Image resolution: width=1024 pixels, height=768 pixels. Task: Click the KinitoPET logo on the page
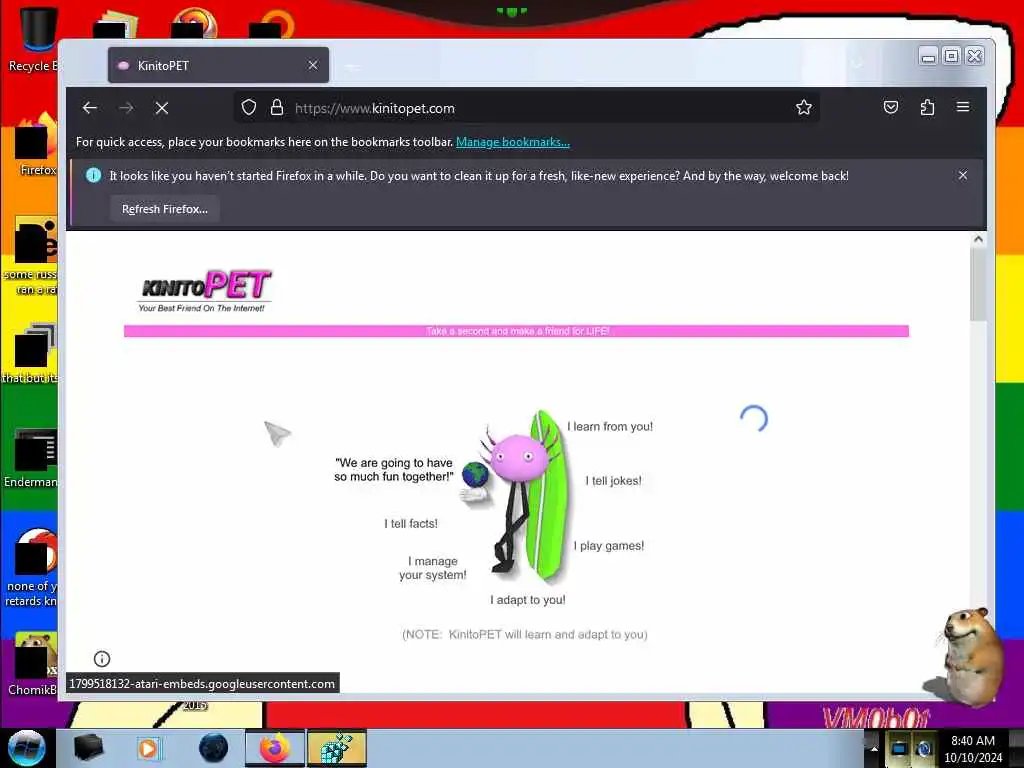(x=205, y=291)
